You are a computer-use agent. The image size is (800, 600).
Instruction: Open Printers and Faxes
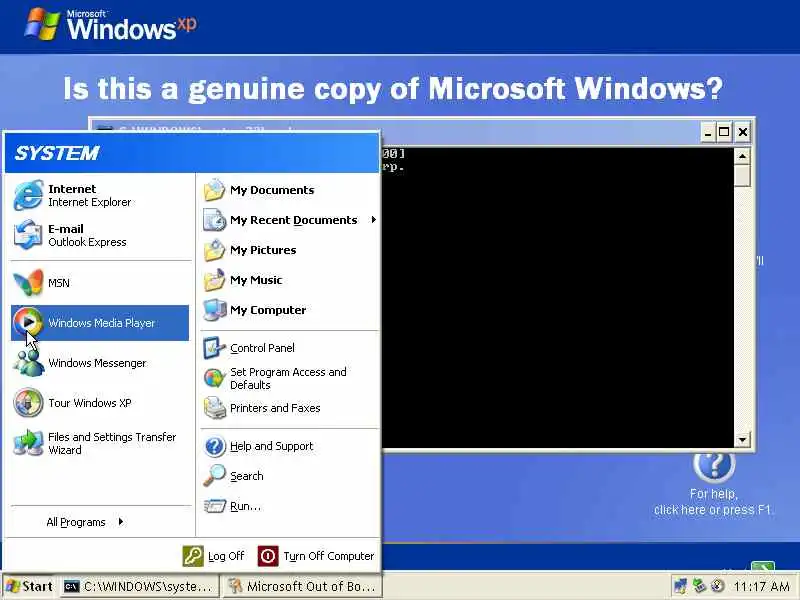[x=289, y=408]
